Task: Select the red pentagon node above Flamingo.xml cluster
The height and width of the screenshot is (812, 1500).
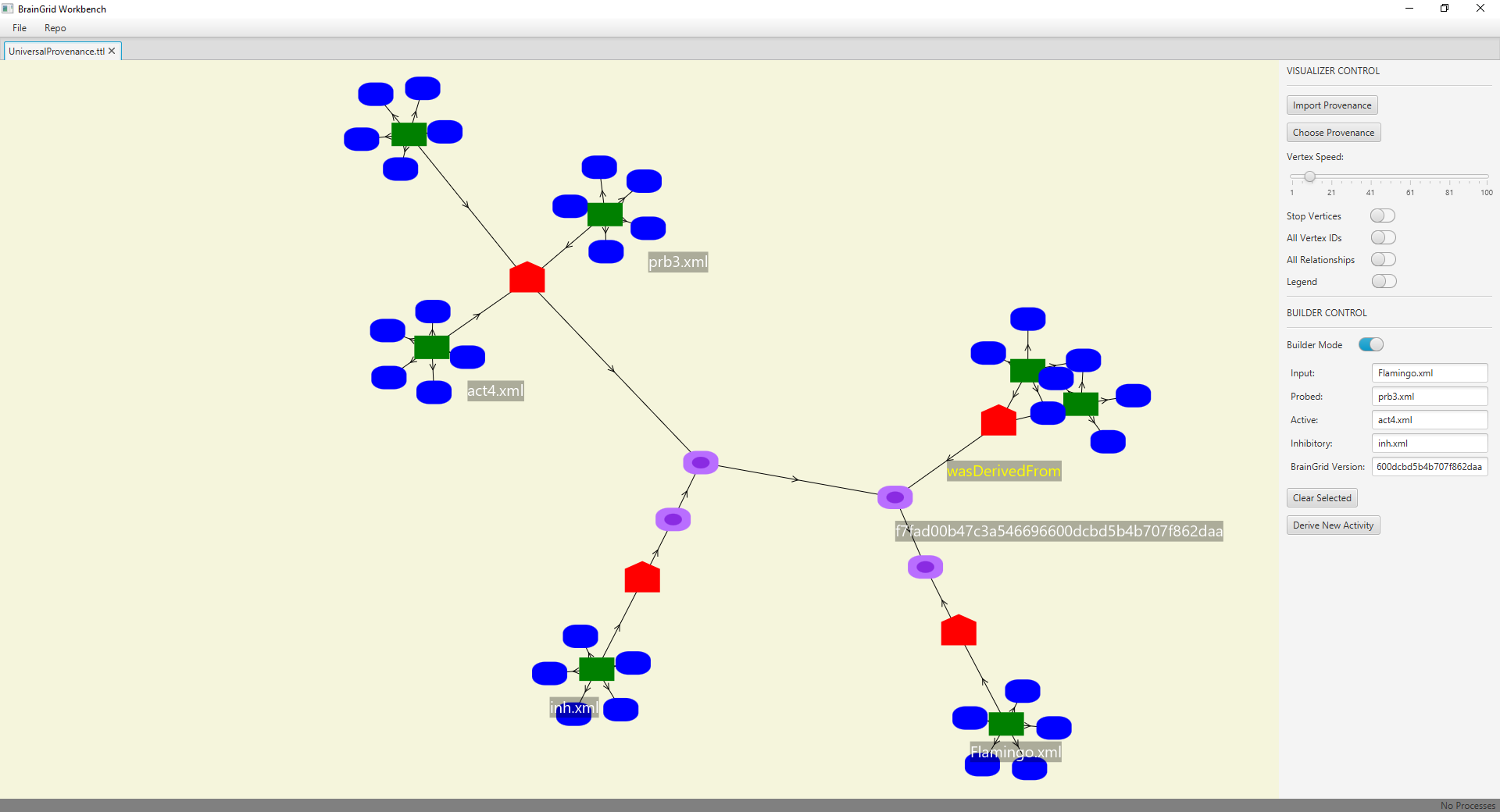Action: (959, 630)
